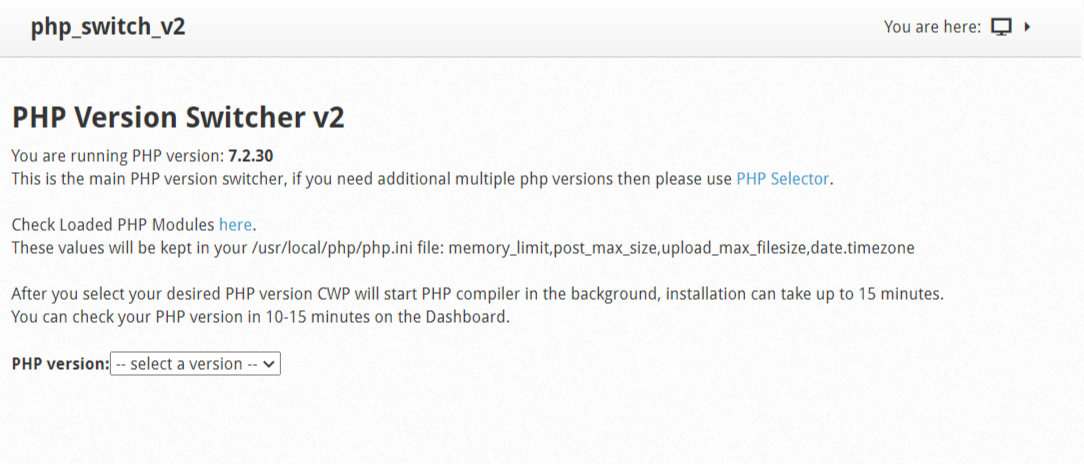The image size is (1084, 464).
Task: Click the 'PHP version:' field label
Action: tap(61, 364)
